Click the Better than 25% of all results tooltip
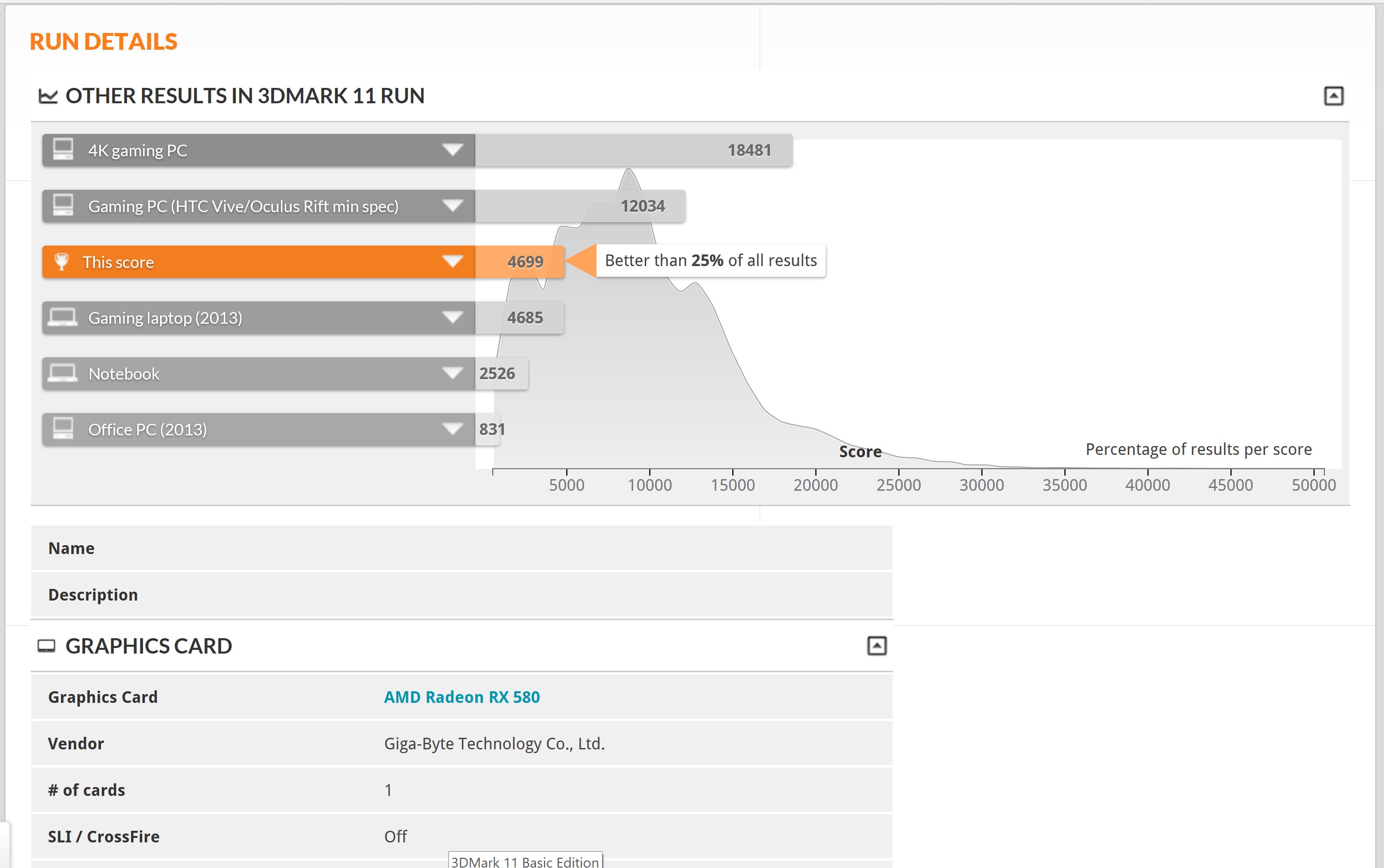This screenshot has width=1384, height=868. click(711, 260)
